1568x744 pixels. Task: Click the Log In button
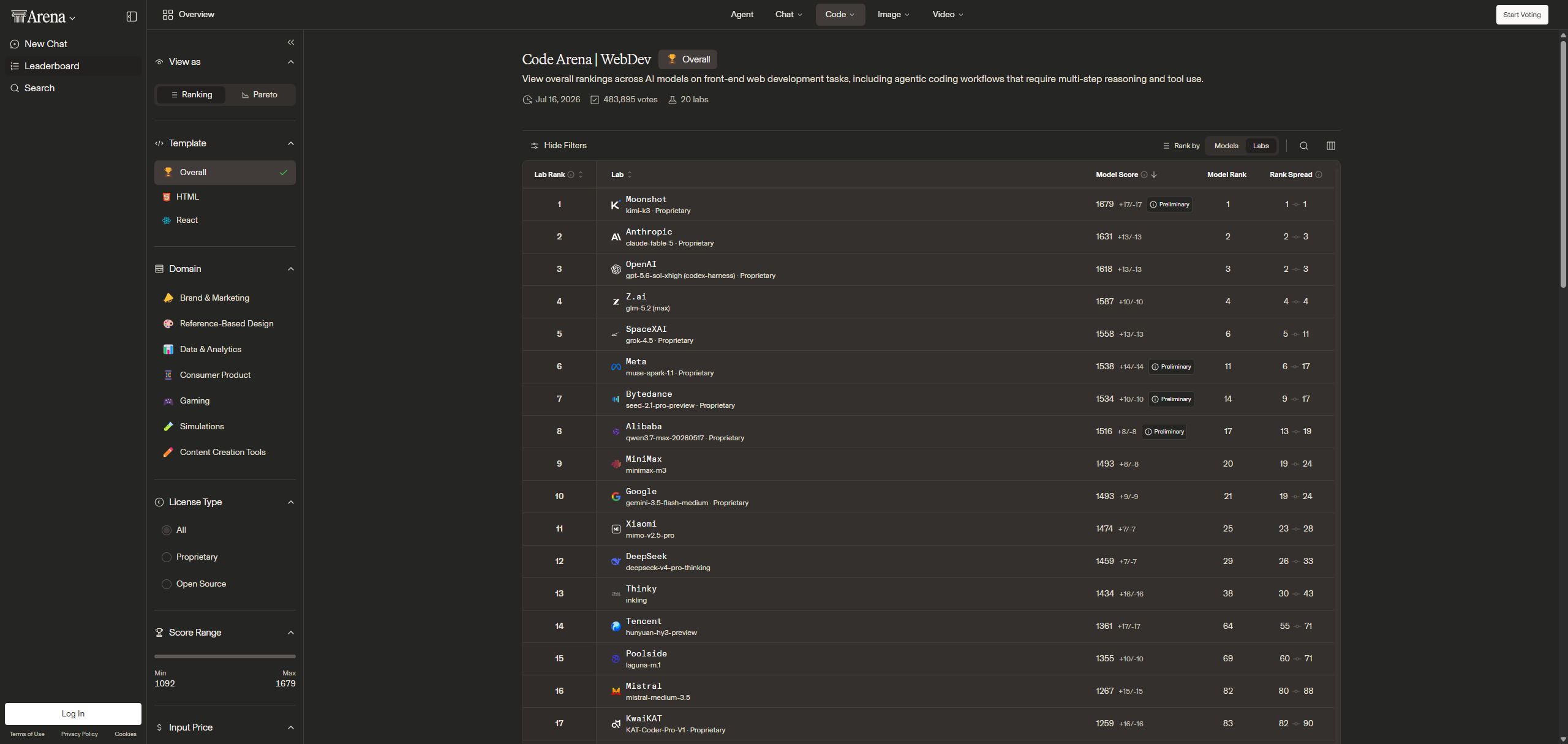pyautogui.click(x=73, y=713)
